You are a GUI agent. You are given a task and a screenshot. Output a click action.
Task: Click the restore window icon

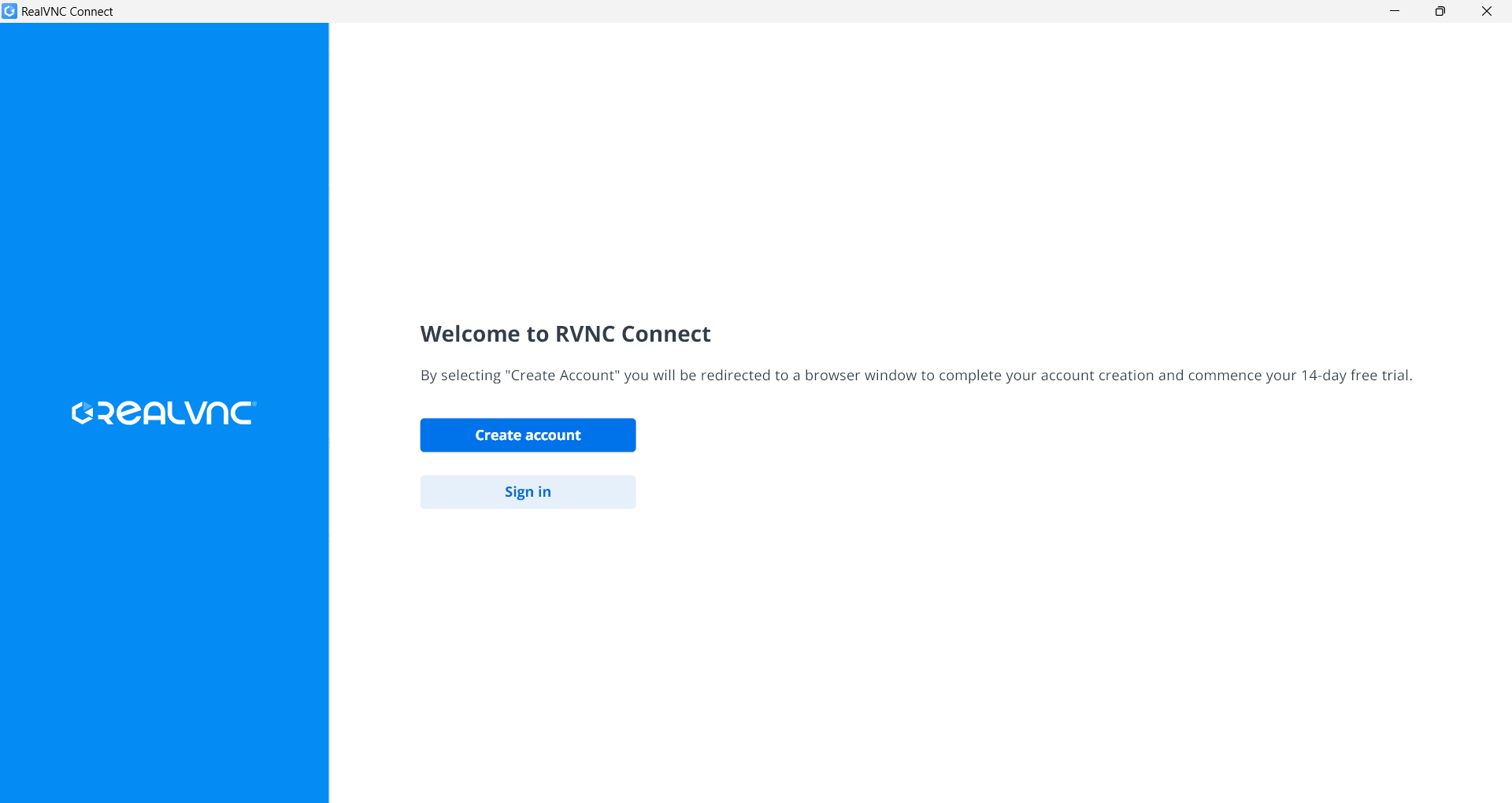pos(1441,11)
